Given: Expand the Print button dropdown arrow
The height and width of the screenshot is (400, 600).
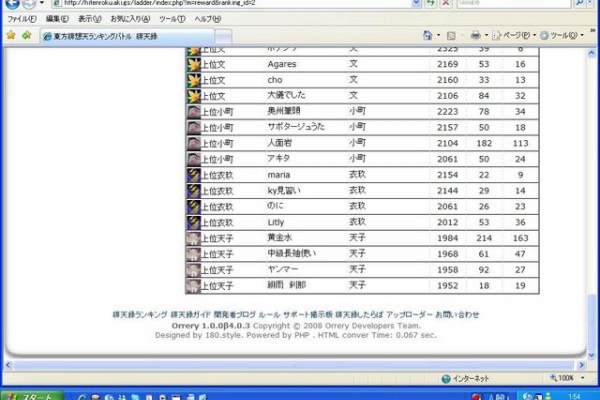Looking at the screenshot, I should coord(486,35).
